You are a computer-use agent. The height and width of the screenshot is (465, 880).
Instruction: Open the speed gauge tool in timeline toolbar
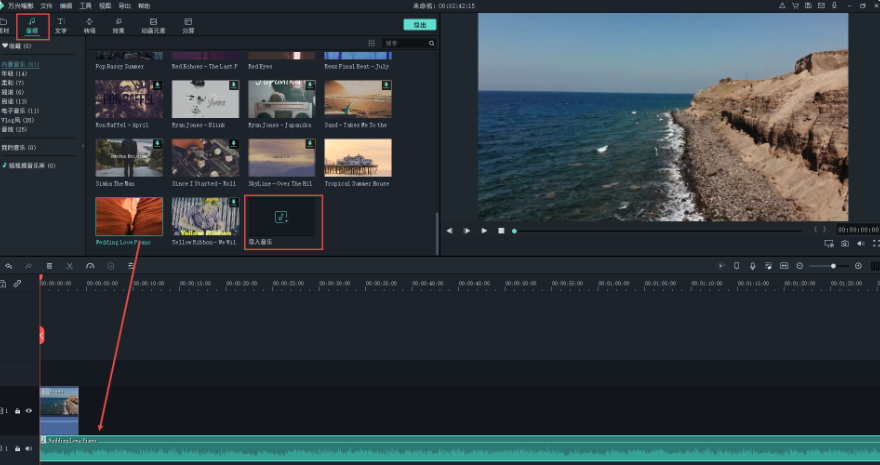coord(89,266)
